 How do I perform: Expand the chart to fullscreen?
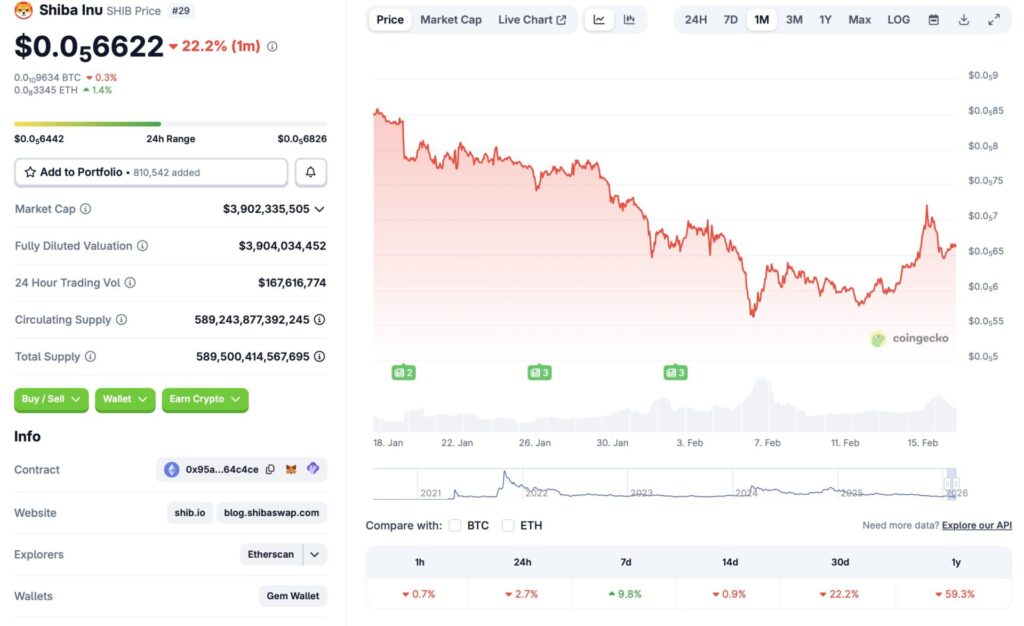pyautogui.click(x=993, y=19)
